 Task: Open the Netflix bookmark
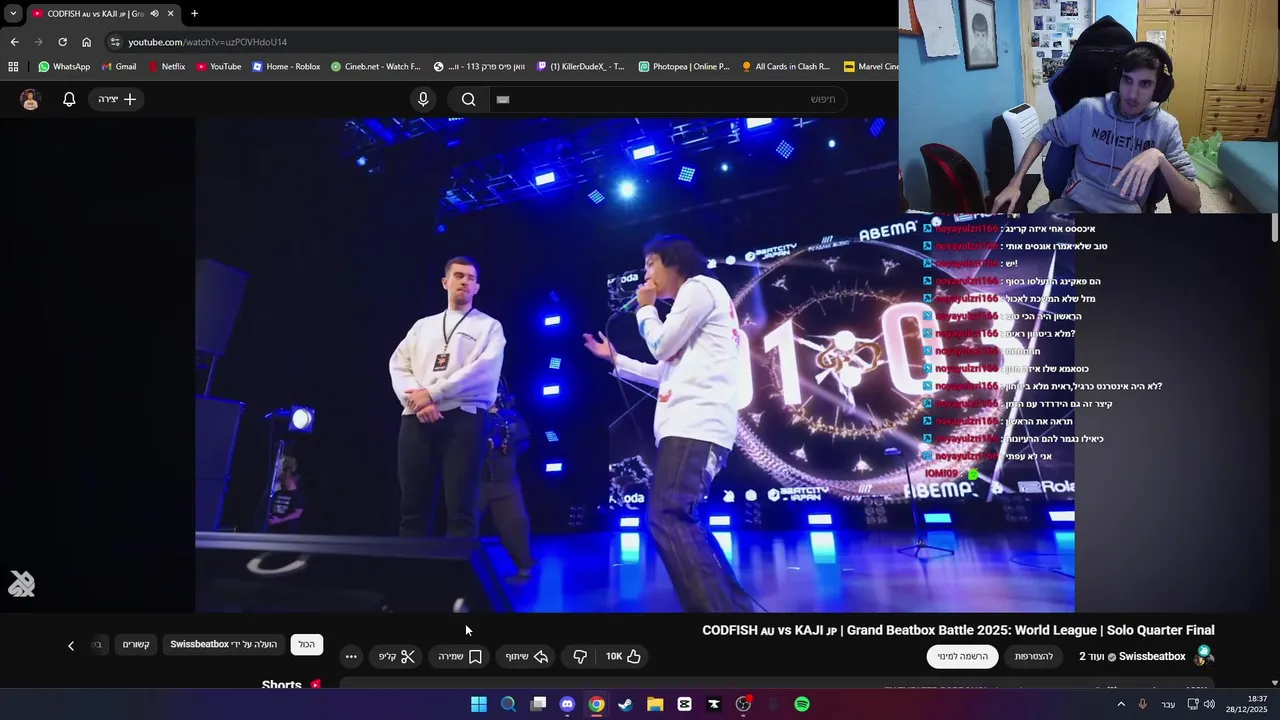pyautogui.click(x=166, y=67)
